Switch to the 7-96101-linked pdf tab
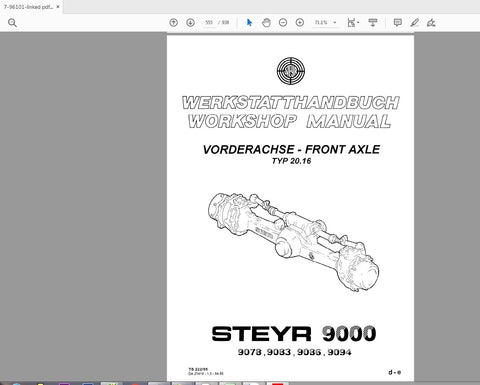The image size is (480, 385). 28,7
